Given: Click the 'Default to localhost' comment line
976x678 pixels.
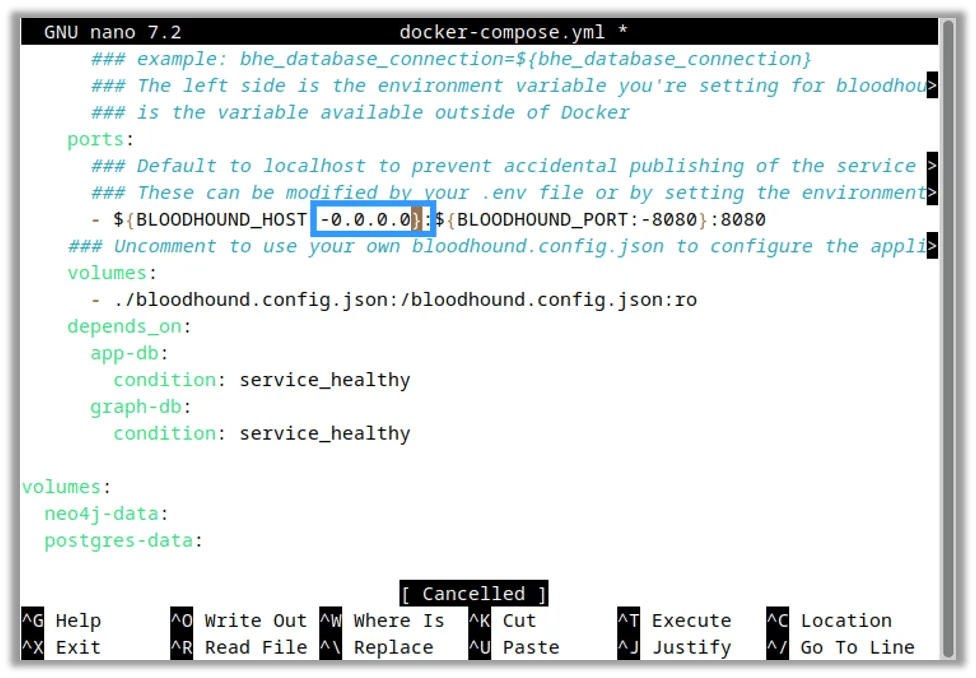Looking at the screenshot, I should pyautogui.click(x=504, y=166).
